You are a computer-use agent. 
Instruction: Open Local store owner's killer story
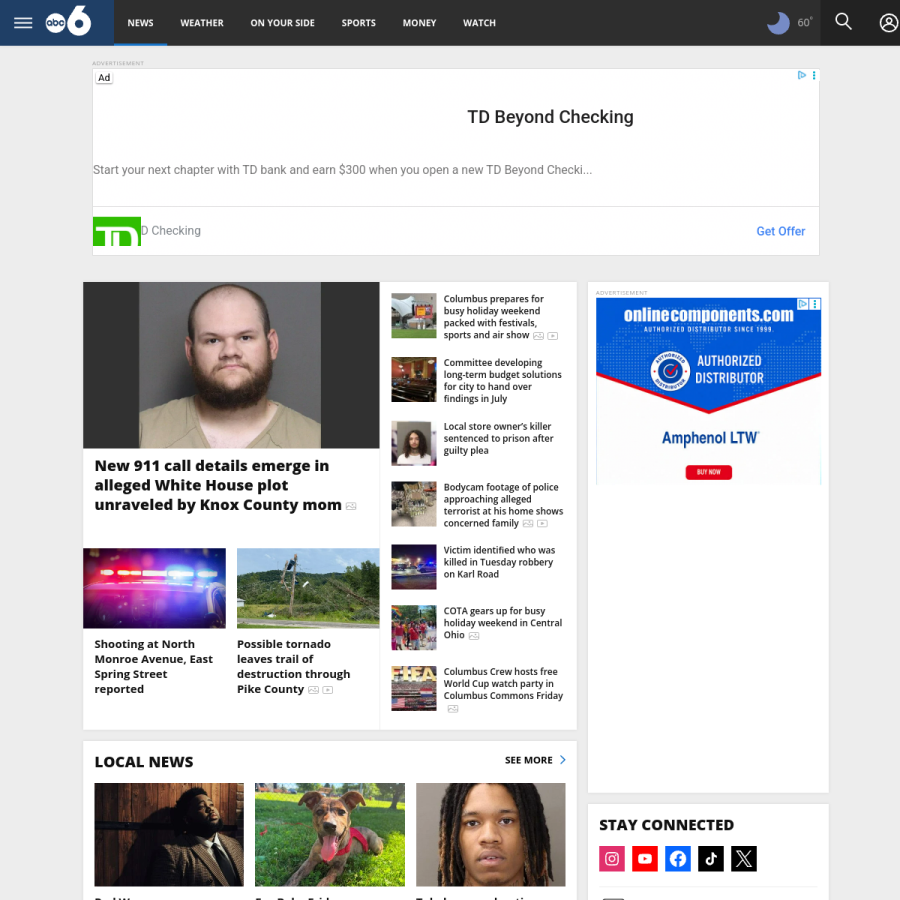click(498, 439)
